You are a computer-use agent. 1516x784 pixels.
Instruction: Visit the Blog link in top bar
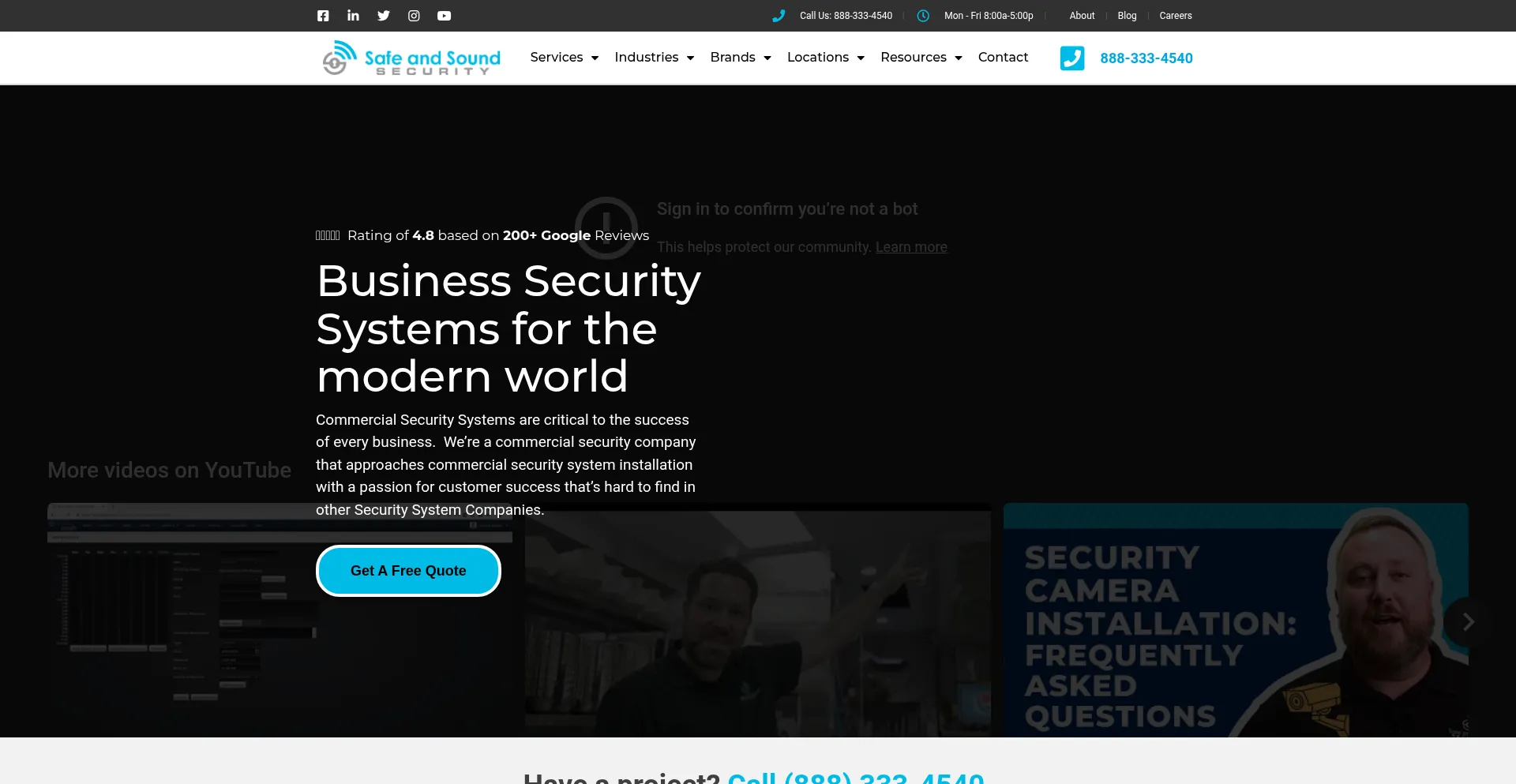pos(1127,16)
